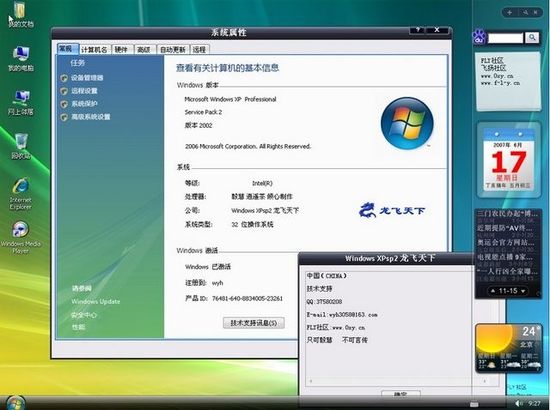Image resolution: width=550 pixels, height=410 pixels.
Task: Open news headline 一人行凶全家
Action: pos(507,271)
